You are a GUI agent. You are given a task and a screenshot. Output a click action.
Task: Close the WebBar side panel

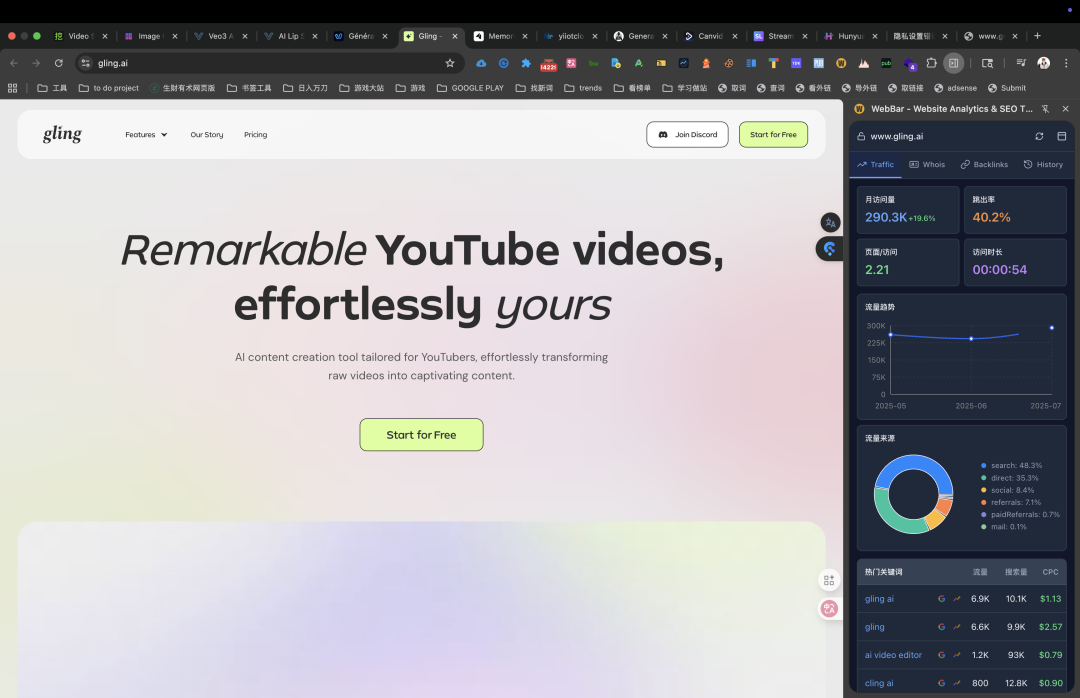tap(1066, 109)
